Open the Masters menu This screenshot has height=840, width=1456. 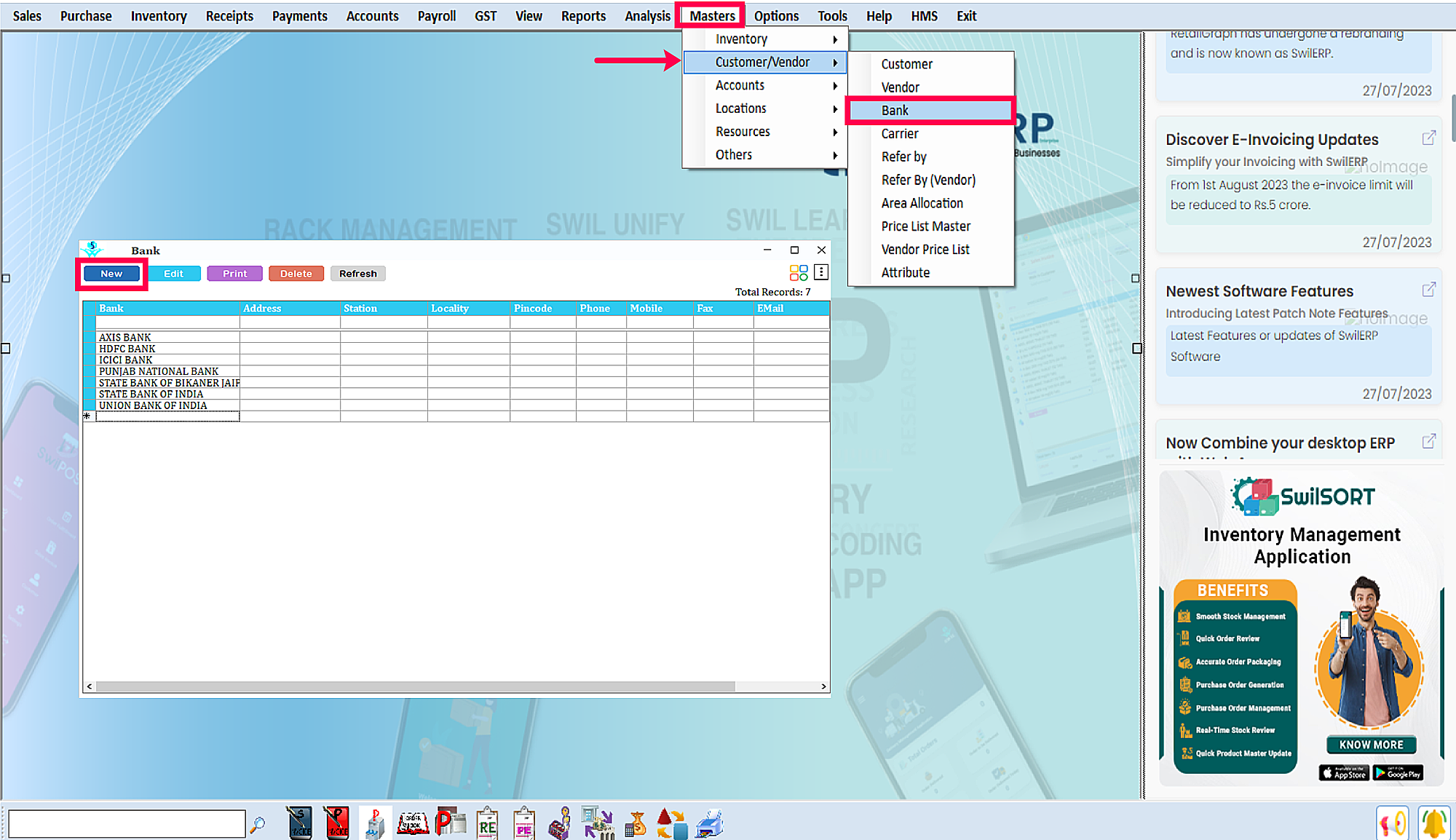click(712, 15)
